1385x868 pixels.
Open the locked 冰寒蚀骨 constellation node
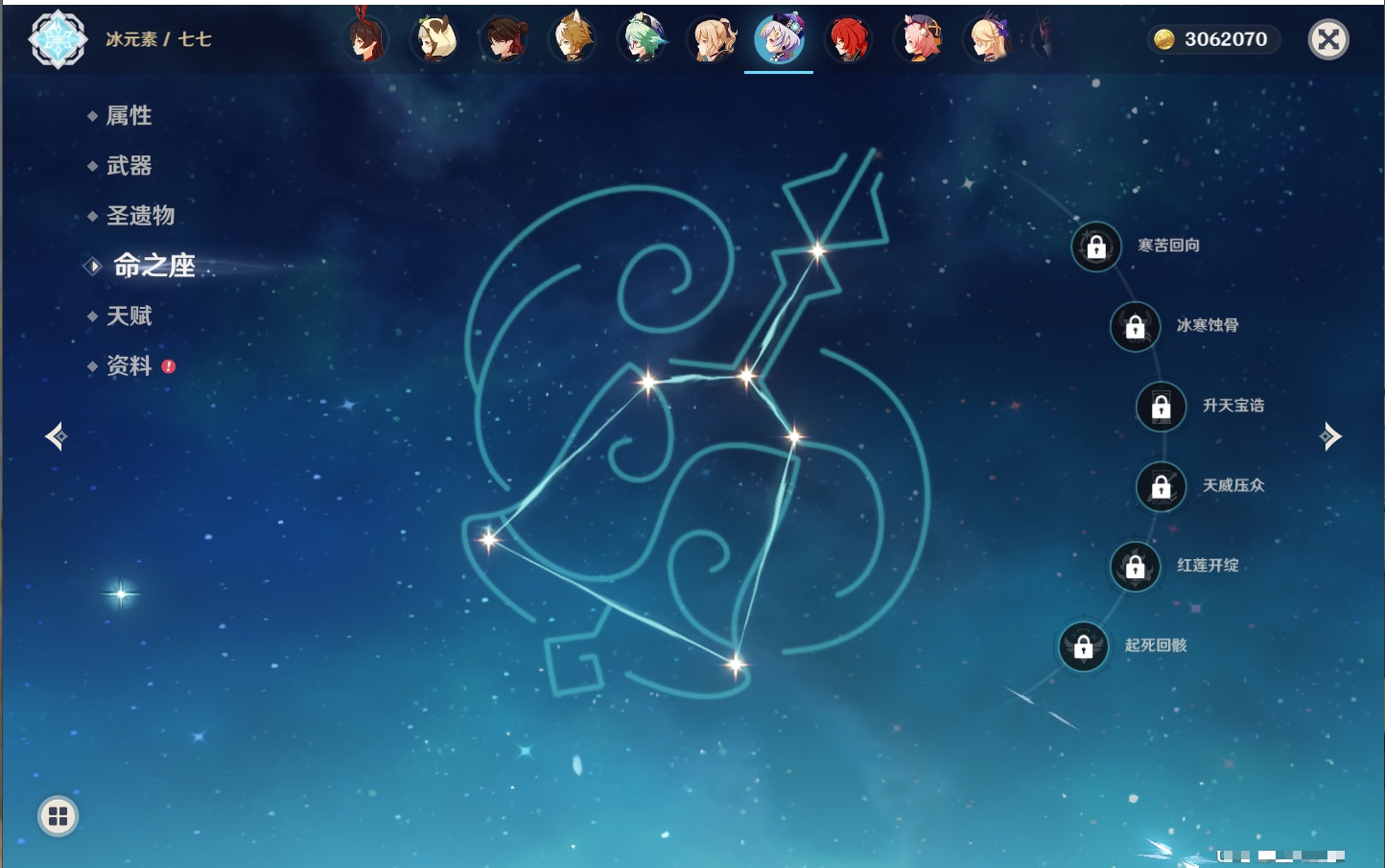[x=1136, y=326]
